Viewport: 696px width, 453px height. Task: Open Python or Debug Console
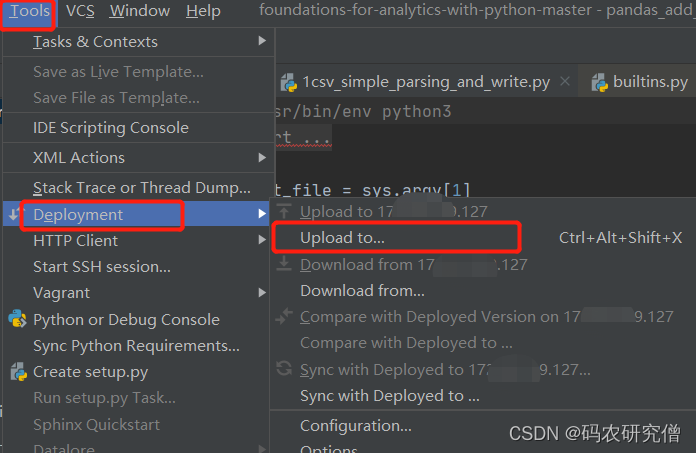[x=136, y=319]
